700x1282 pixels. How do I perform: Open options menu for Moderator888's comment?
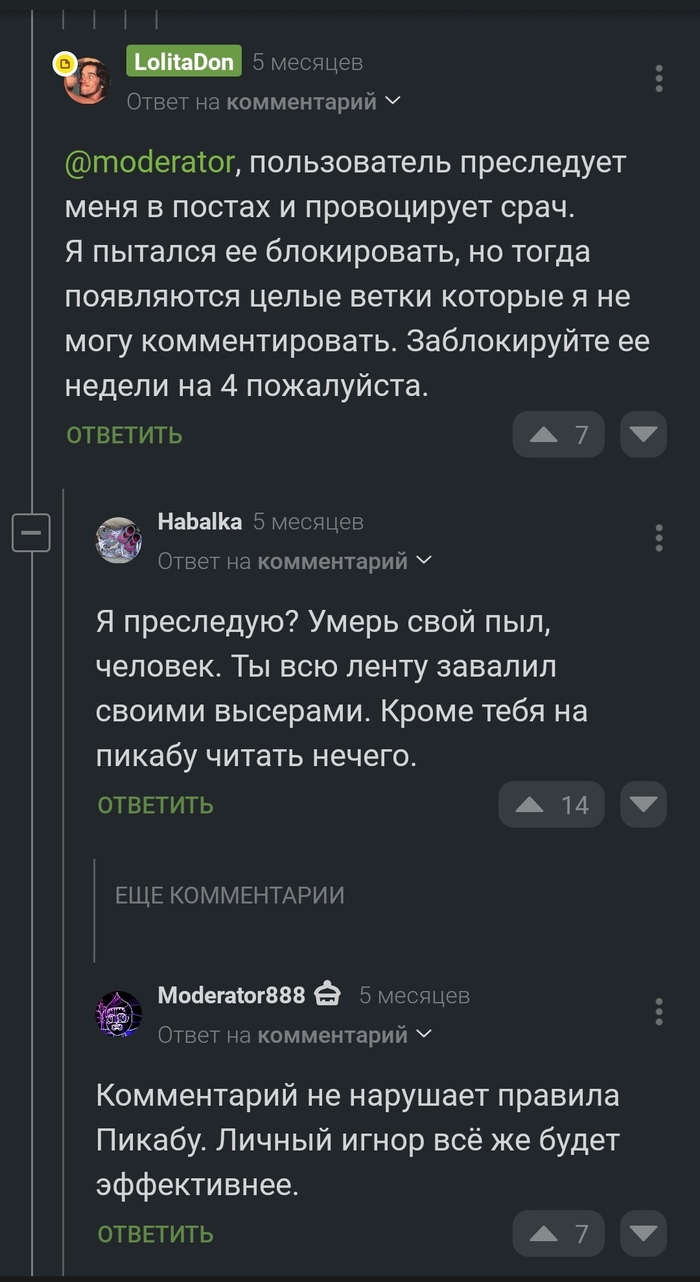[x=658, y=1011]
